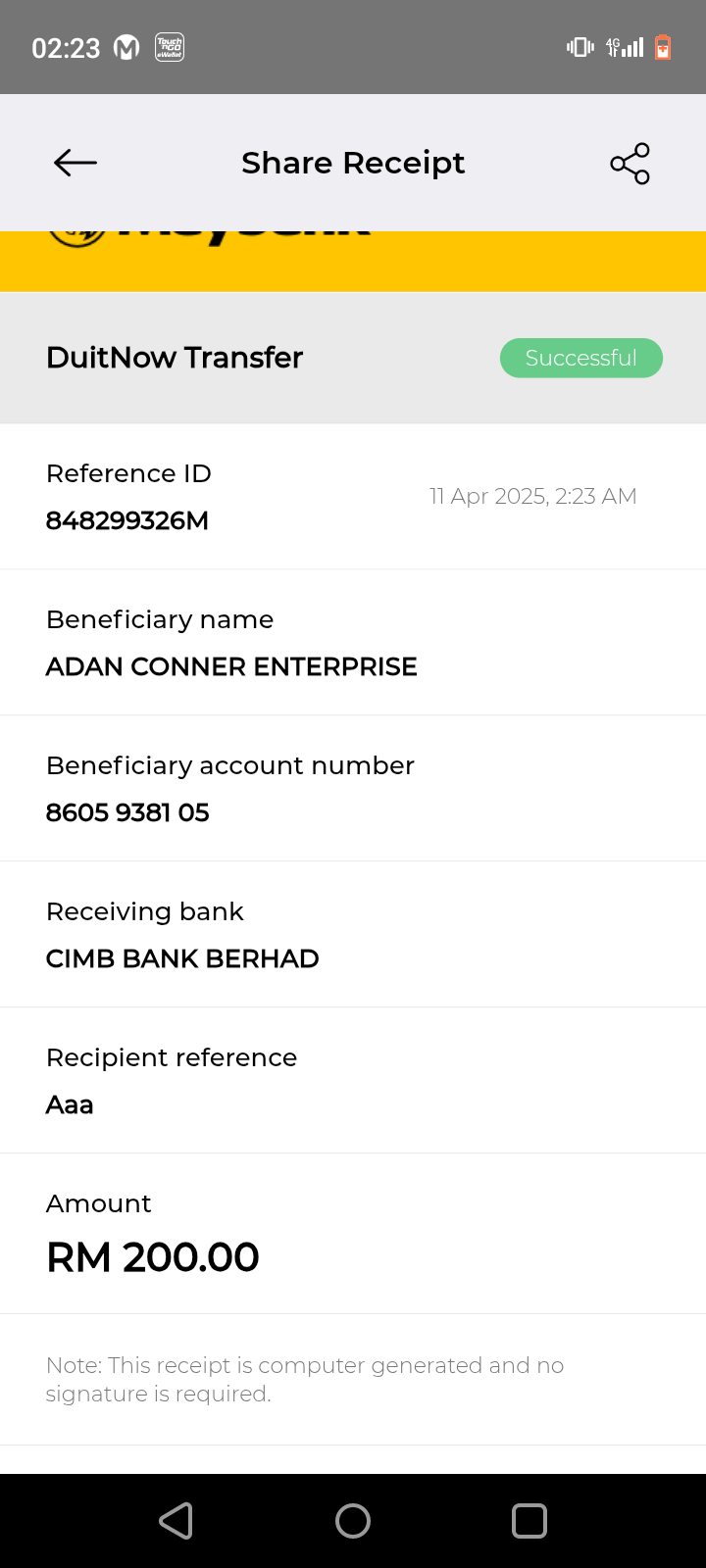Tap the vibrate mode status icon
Viewport: 706px width, 1568px height.
tap(580, 47)
